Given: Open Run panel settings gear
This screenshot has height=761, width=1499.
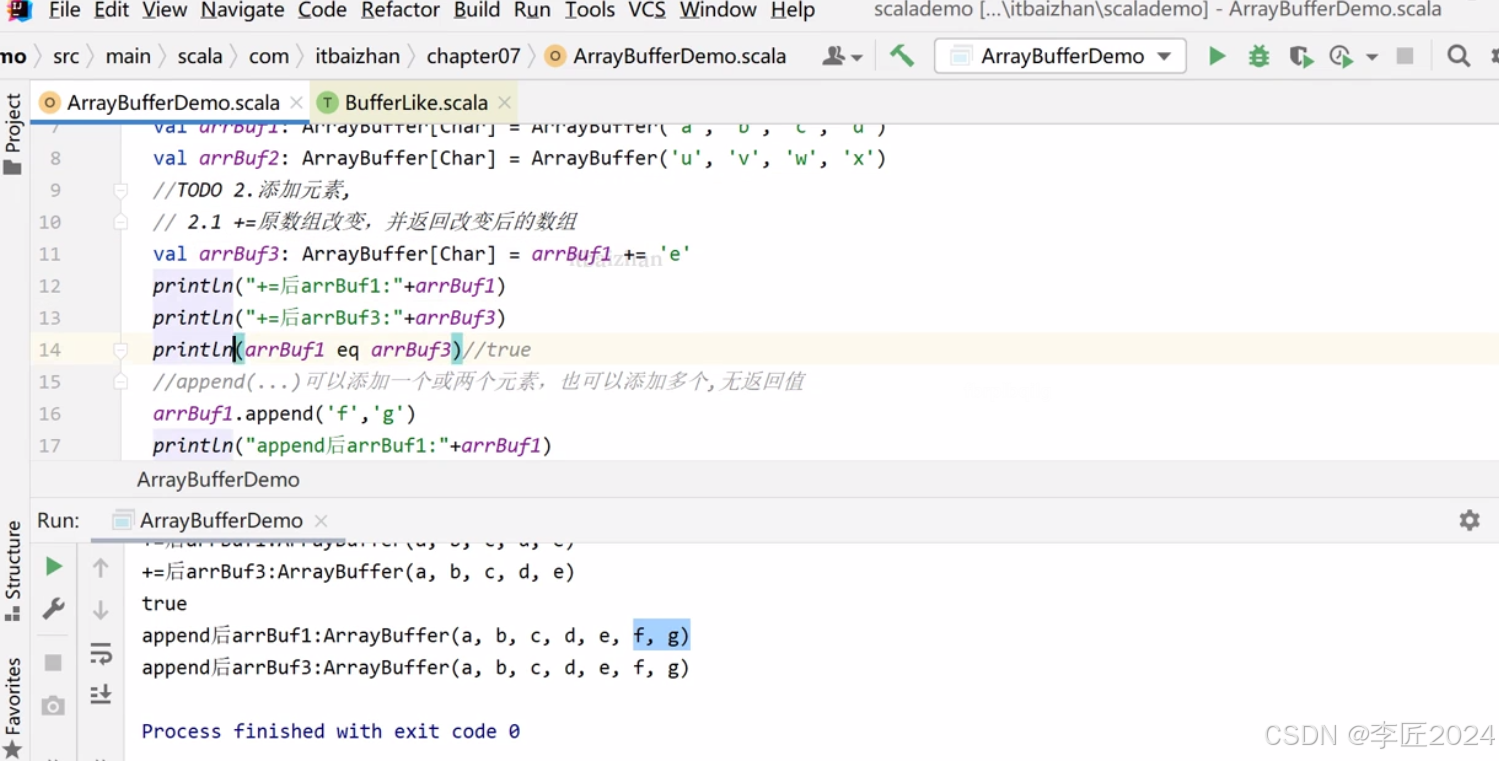Looking at the screenshot, I should pos(1469,520).
